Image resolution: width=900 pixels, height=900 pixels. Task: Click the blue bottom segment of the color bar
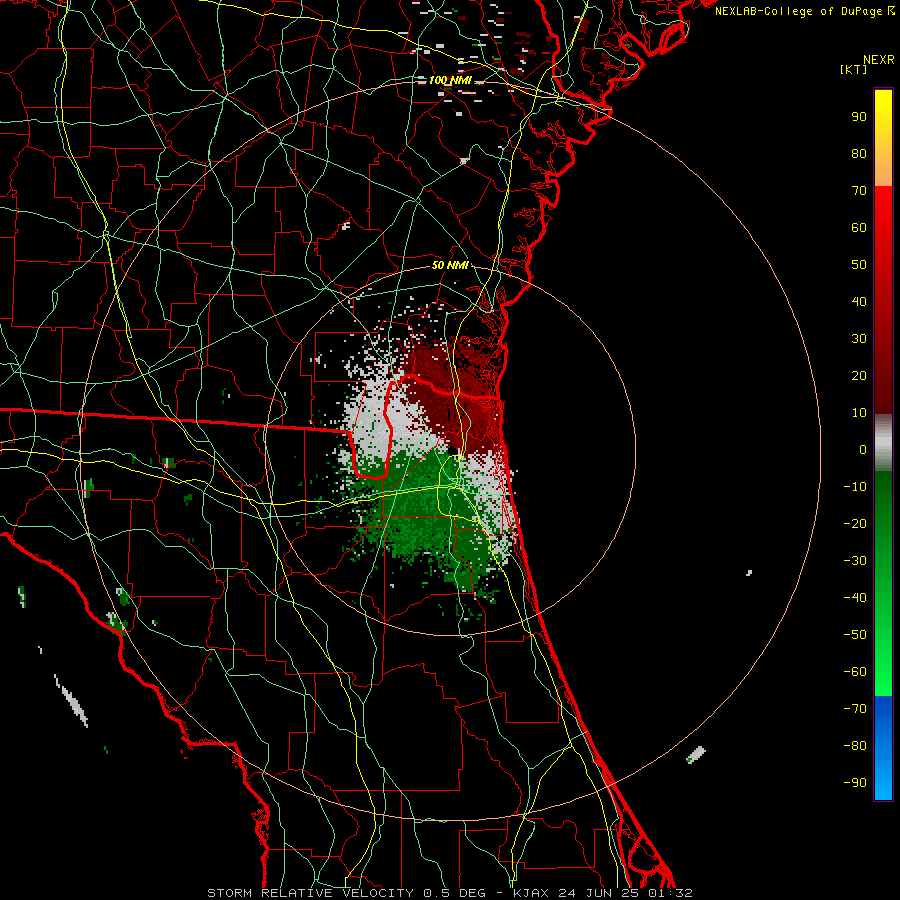tap(883, 747)
